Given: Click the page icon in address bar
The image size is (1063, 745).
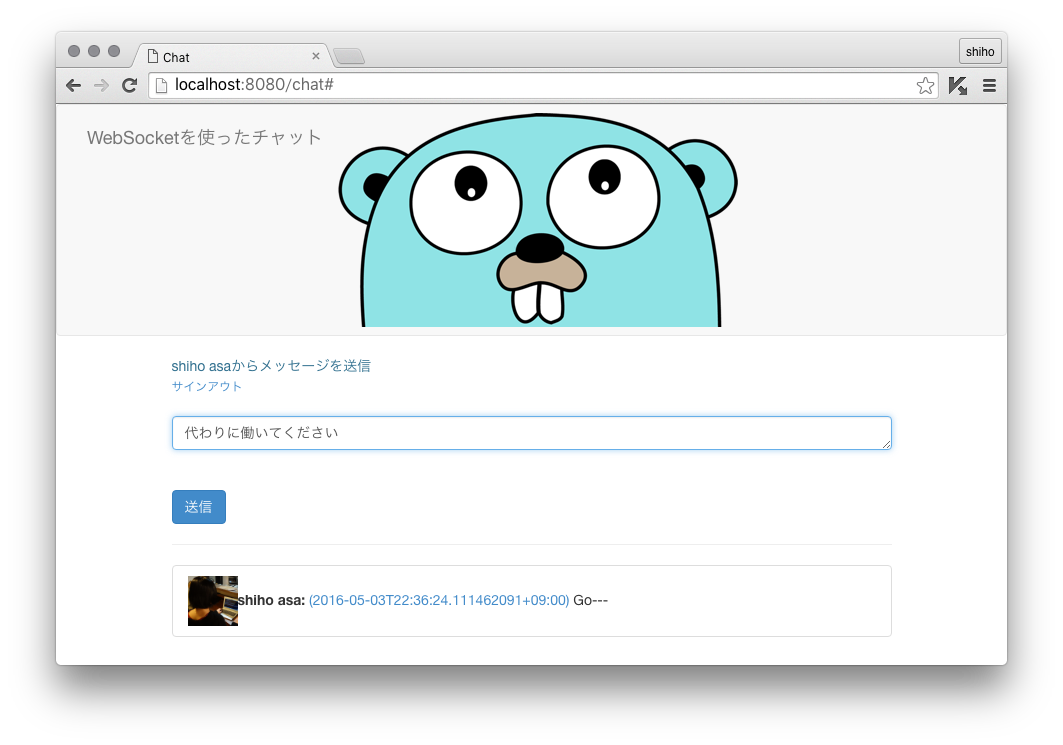Looking at the screenshot, I should (161, 85).
